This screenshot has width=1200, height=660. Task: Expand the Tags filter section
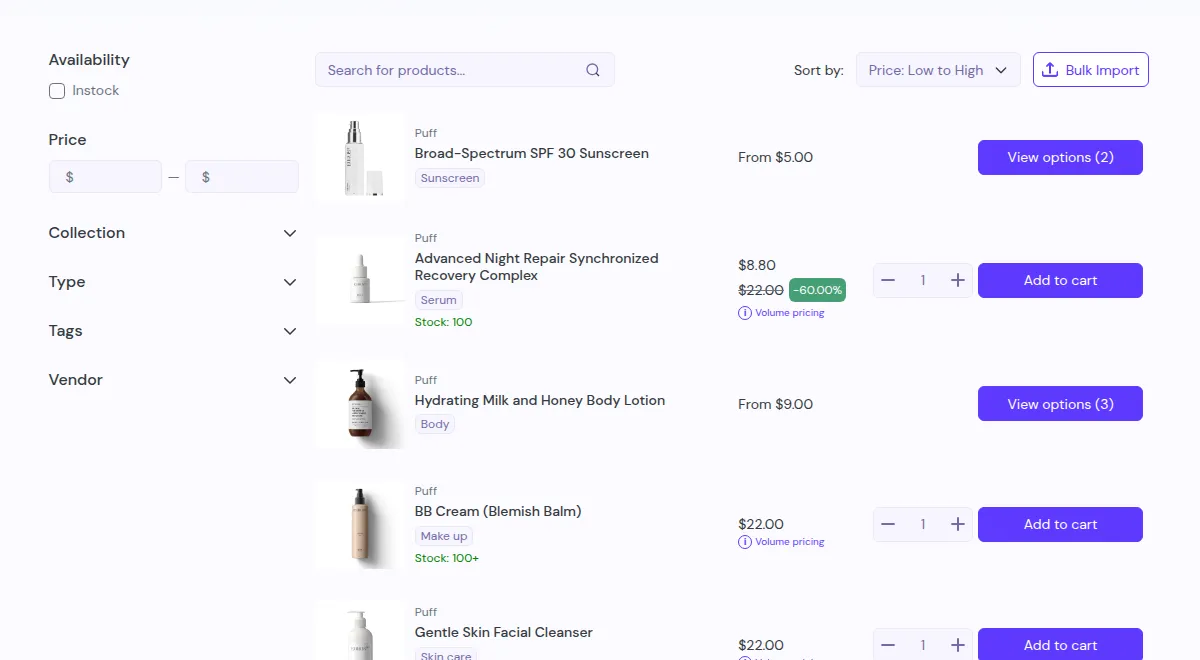(x=173, y=331)
